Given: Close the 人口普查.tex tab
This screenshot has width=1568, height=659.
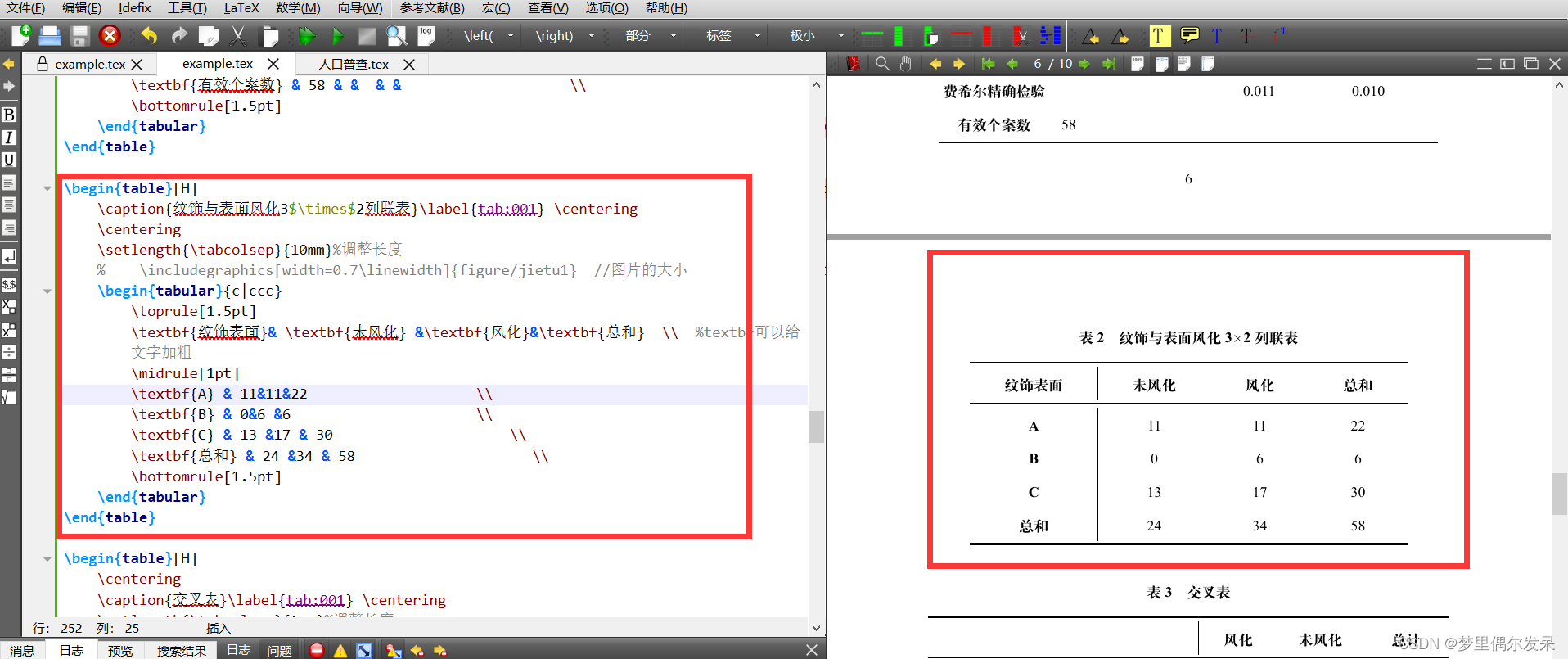Looking at the screenshot, I should (x=409, y=64).
